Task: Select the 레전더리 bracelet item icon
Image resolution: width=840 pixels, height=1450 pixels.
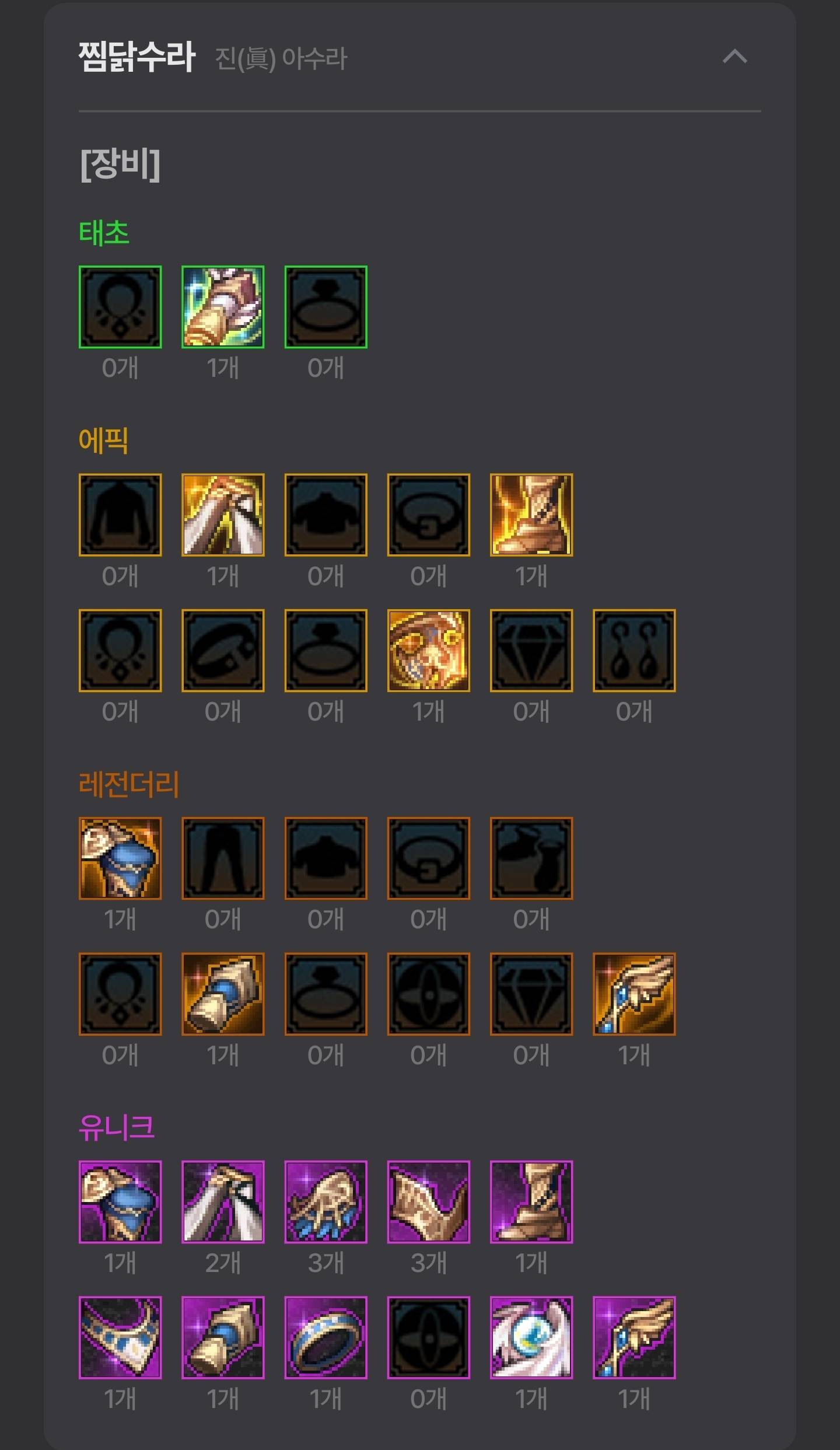Action: click(223, 994)
